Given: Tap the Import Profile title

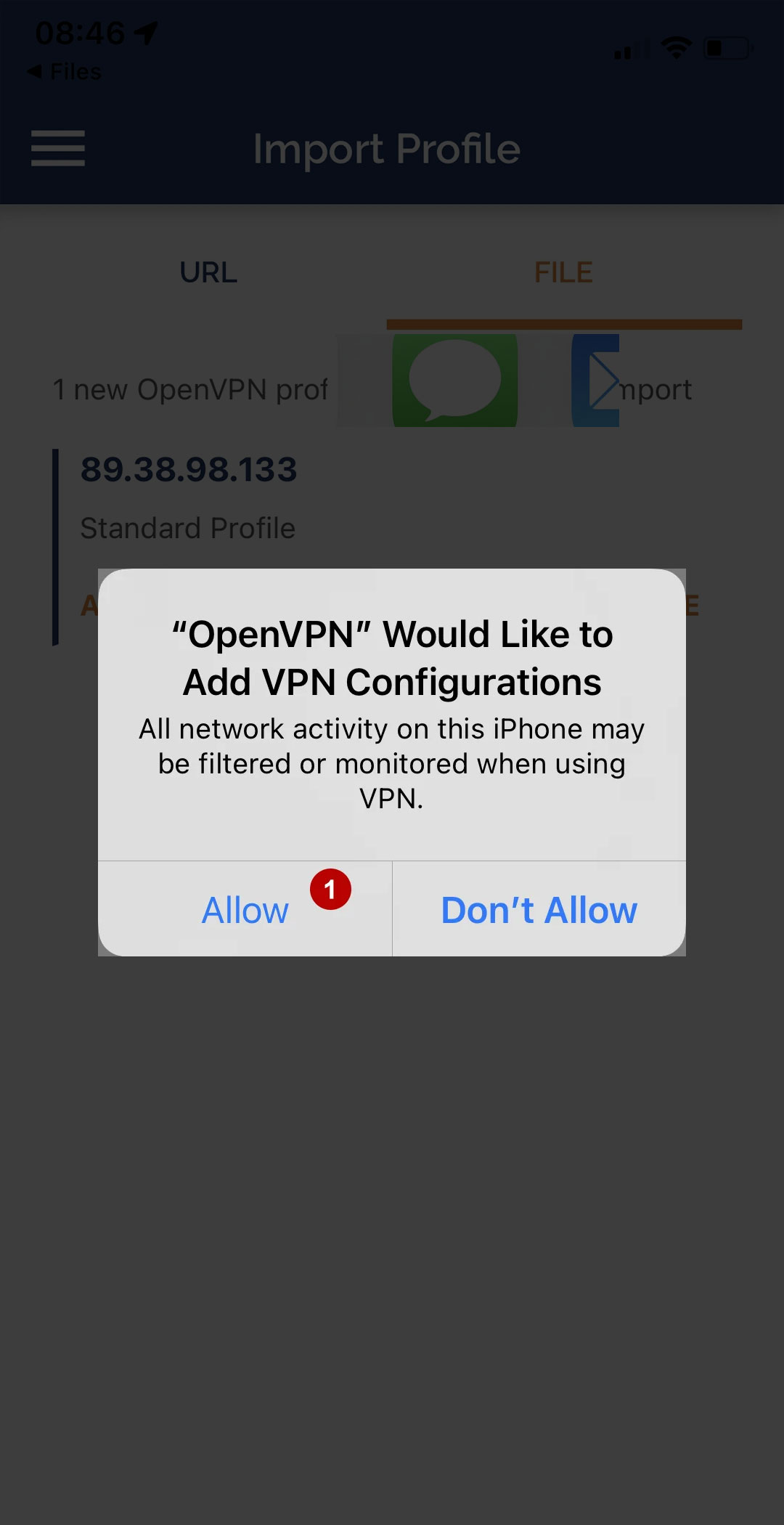Looking at the screenshot, I should click(x=387, y=150).
